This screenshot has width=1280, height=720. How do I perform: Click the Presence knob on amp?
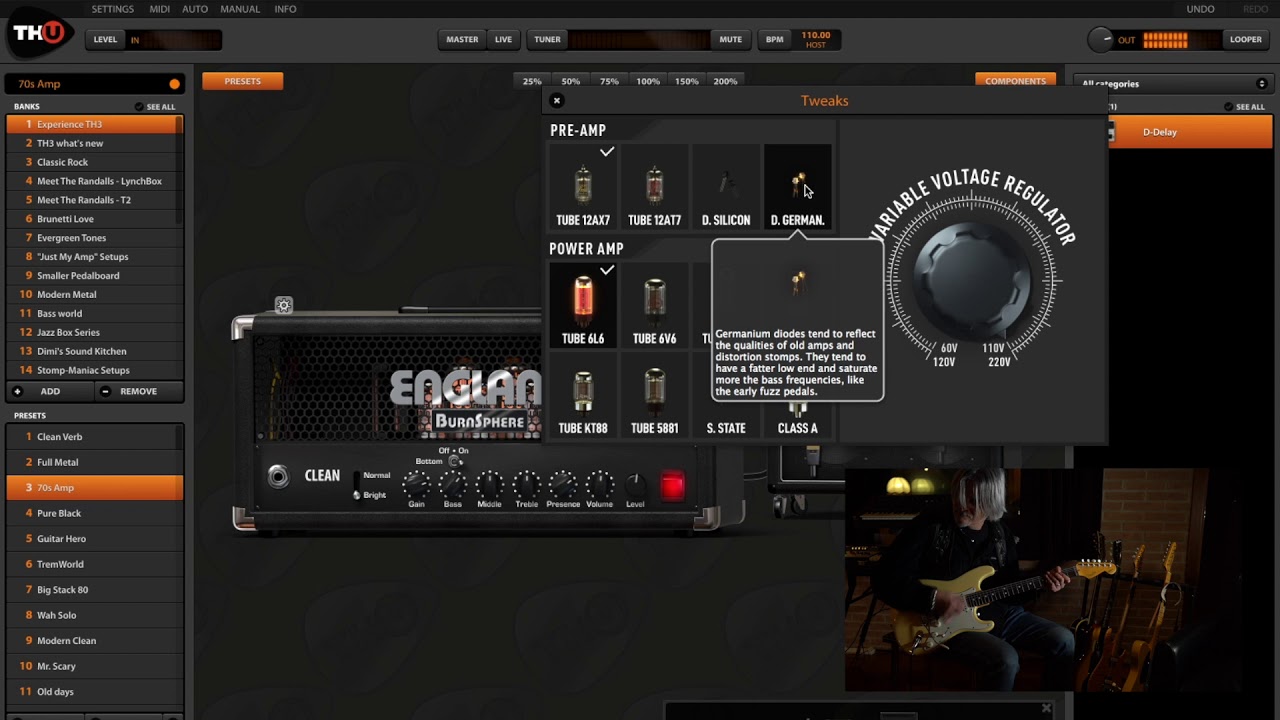point(563,485)
